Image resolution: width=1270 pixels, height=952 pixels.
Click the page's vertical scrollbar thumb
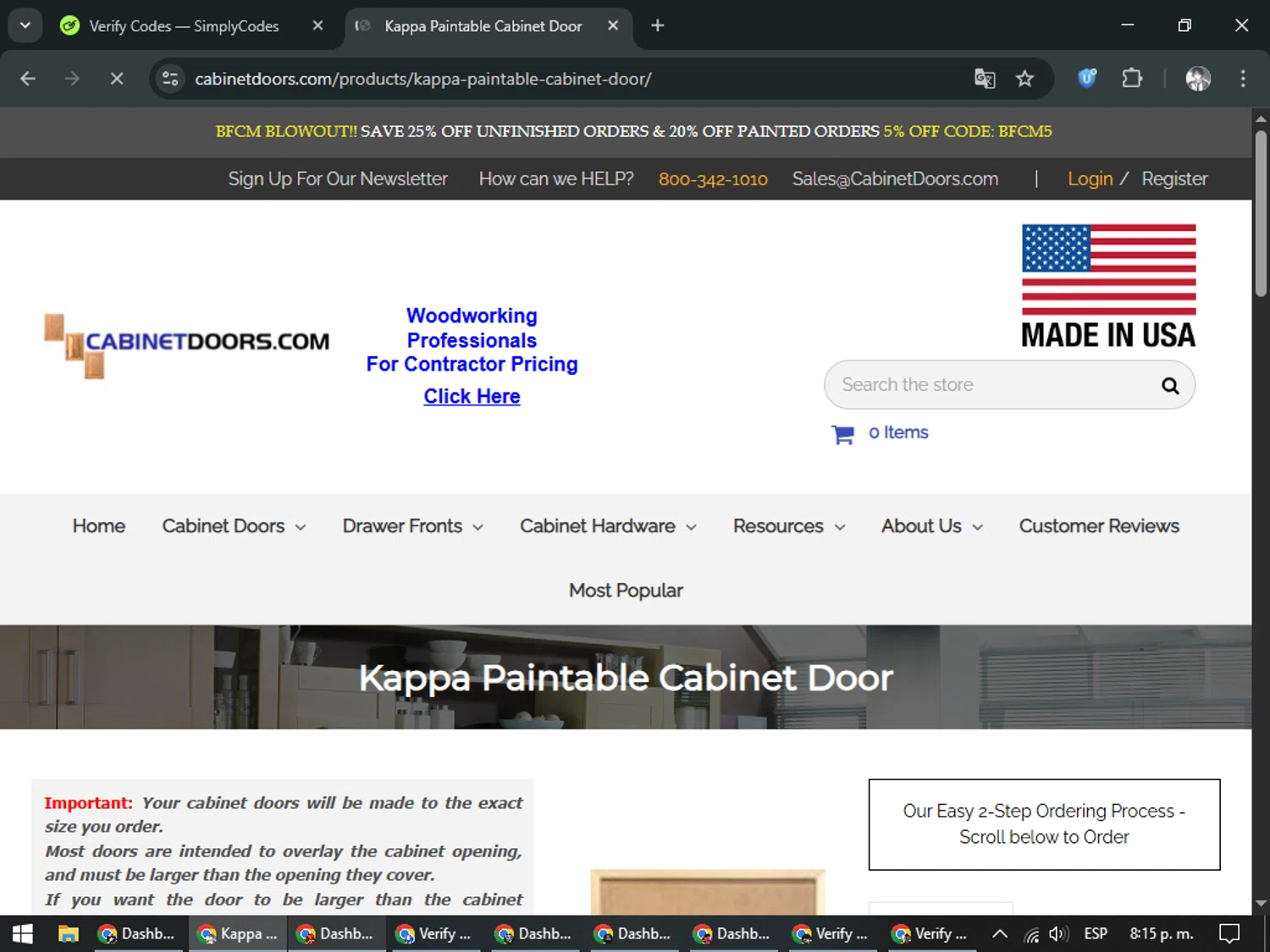pyautogui.click(x=1261, y=212)
